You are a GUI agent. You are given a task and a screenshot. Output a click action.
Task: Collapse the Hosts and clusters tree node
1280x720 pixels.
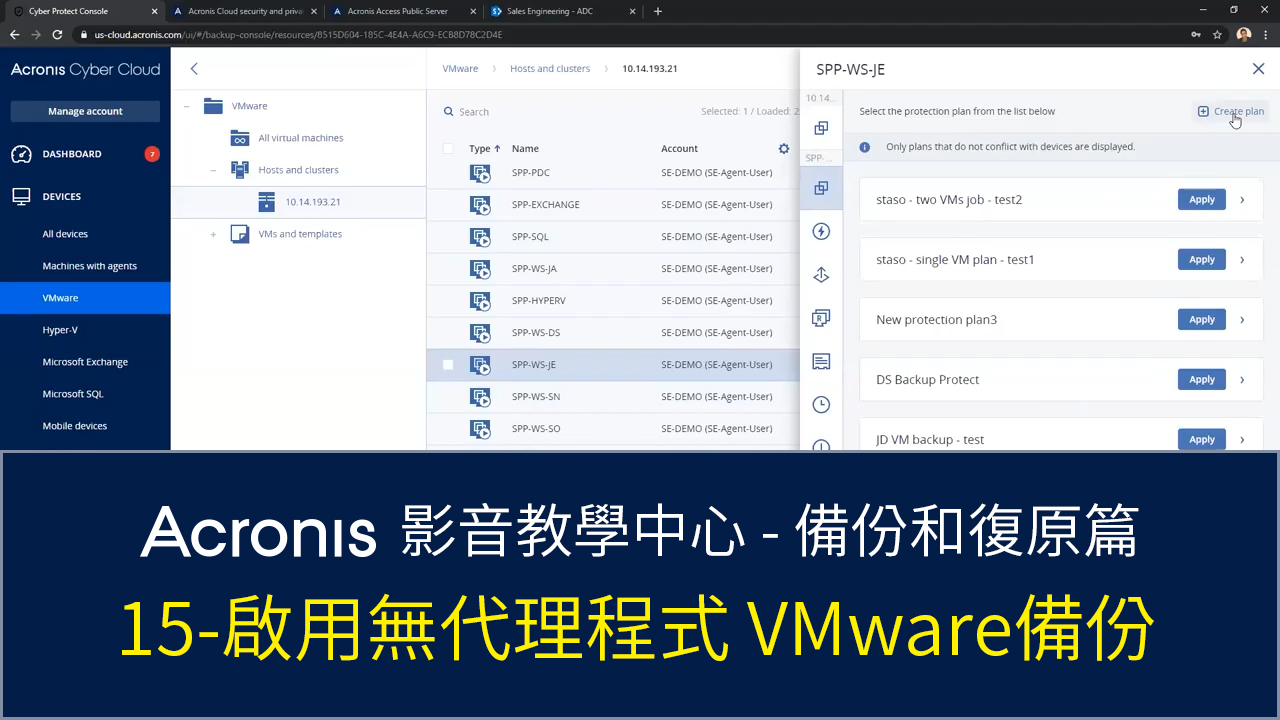tap(213, 170)
